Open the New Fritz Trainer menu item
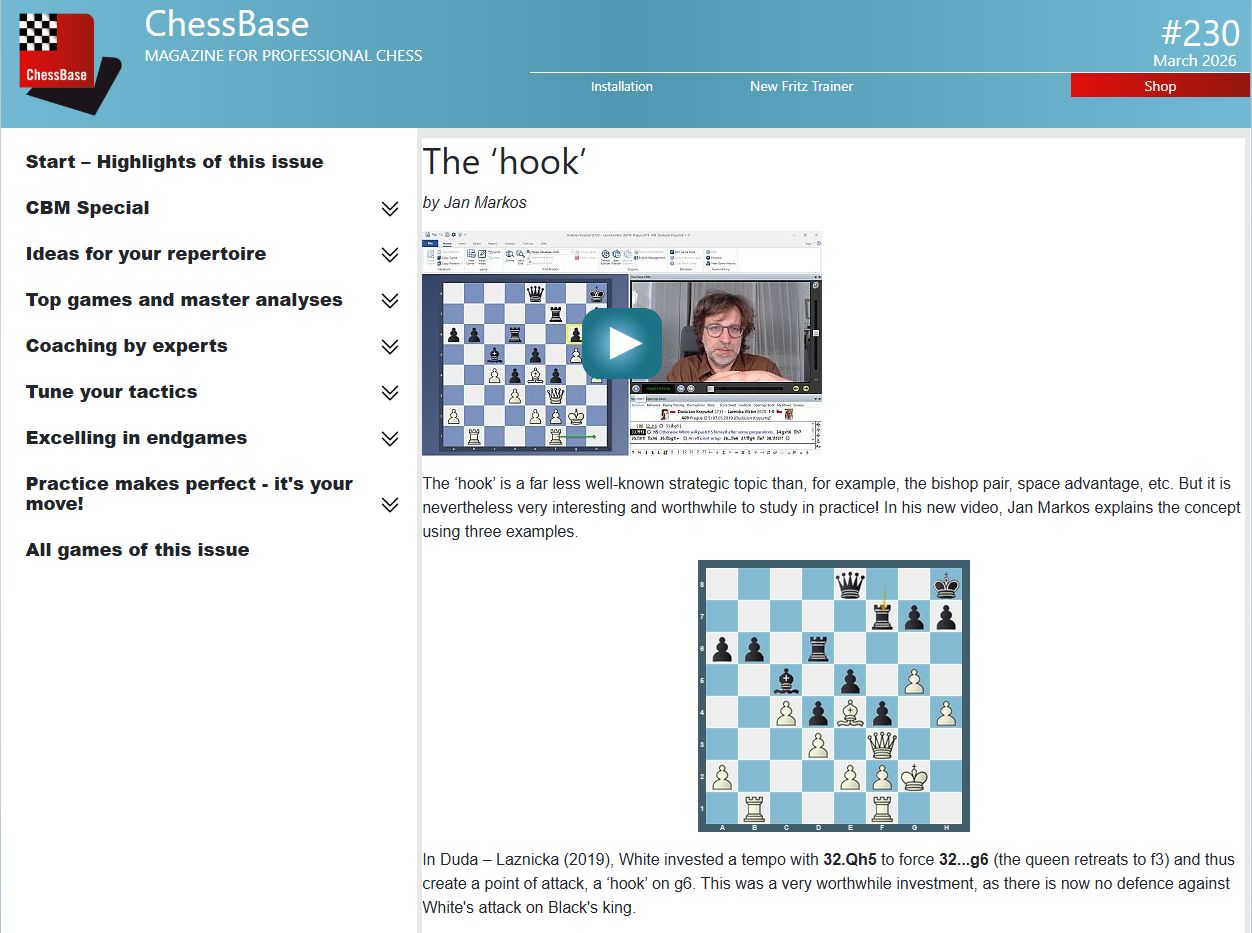The width and height of the screenshot is (1252, 933). pos(801,86)
